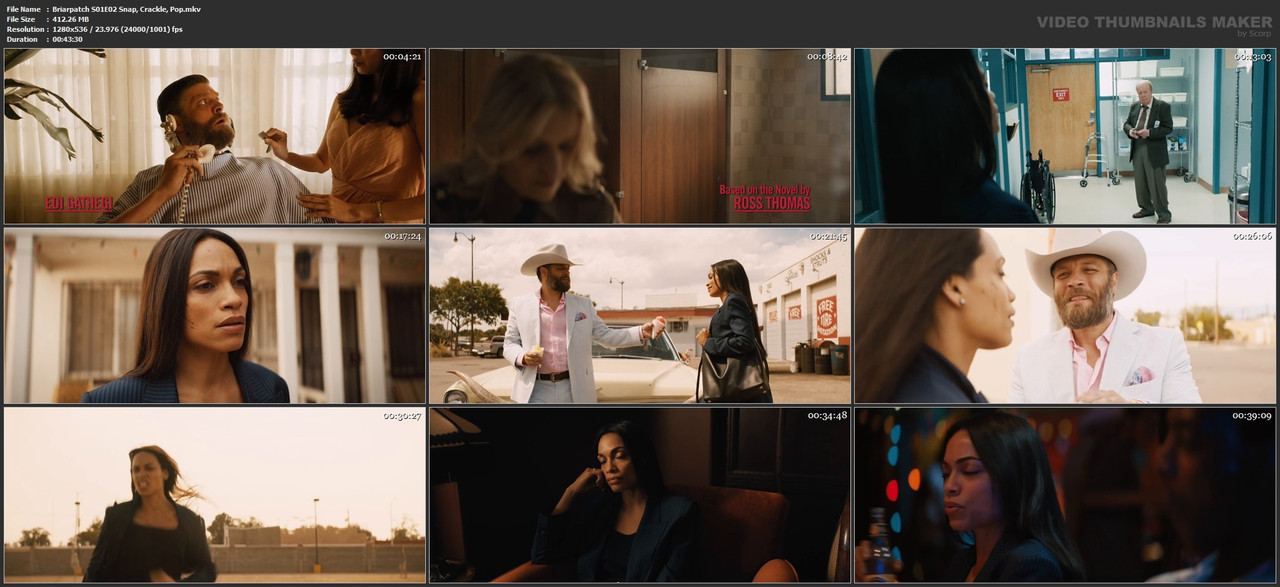The image size is (1280, 587).
Task: Click the 00:13:03 timestamp label
Action: pyautogui.click(x=1252, y=56)
